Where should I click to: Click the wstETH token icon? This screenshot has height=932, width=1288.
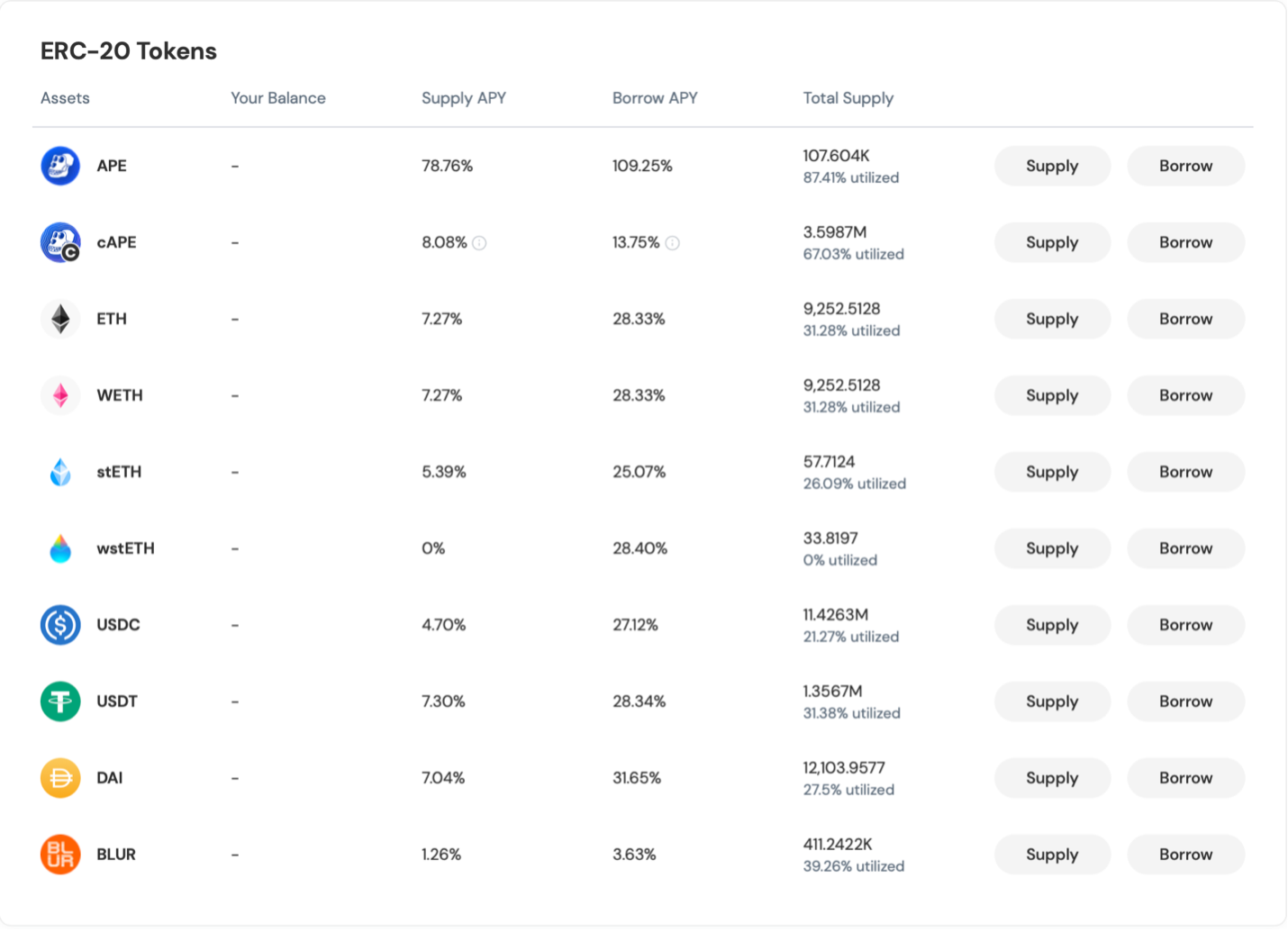[x=60, y=548]
